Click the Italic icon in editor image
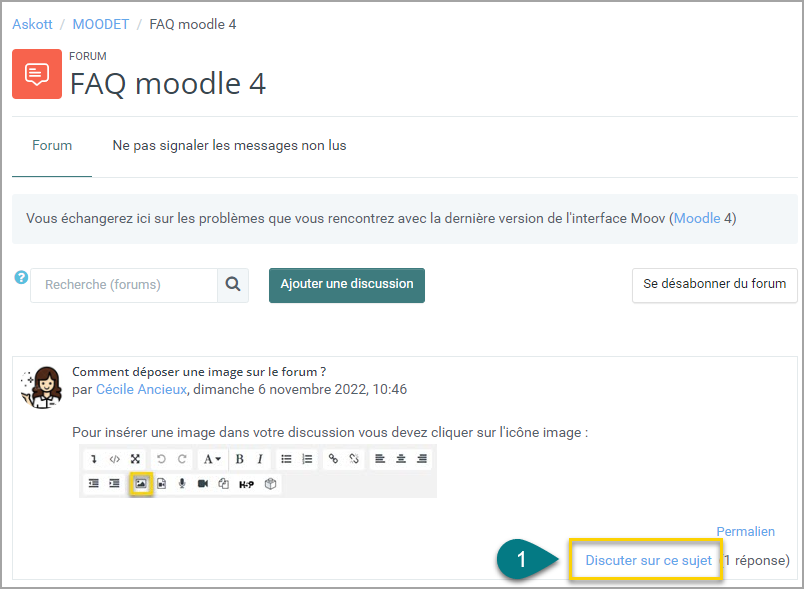This screenshot has height=589, width=804. (260, 459)
